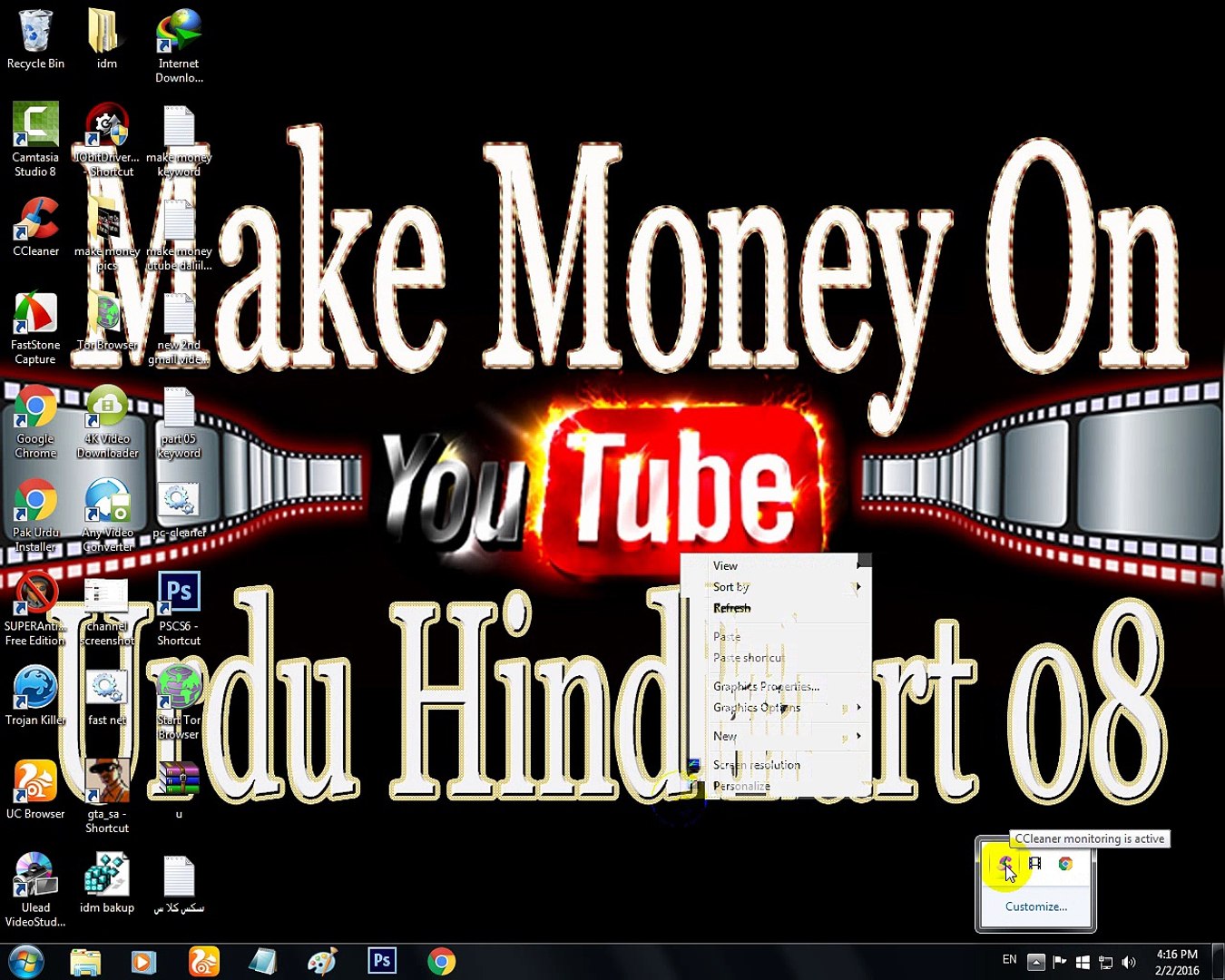The height and width of the screenshot is (980, 1225).
Task: Select Refresh in the context menu
Action: point(776,608)
